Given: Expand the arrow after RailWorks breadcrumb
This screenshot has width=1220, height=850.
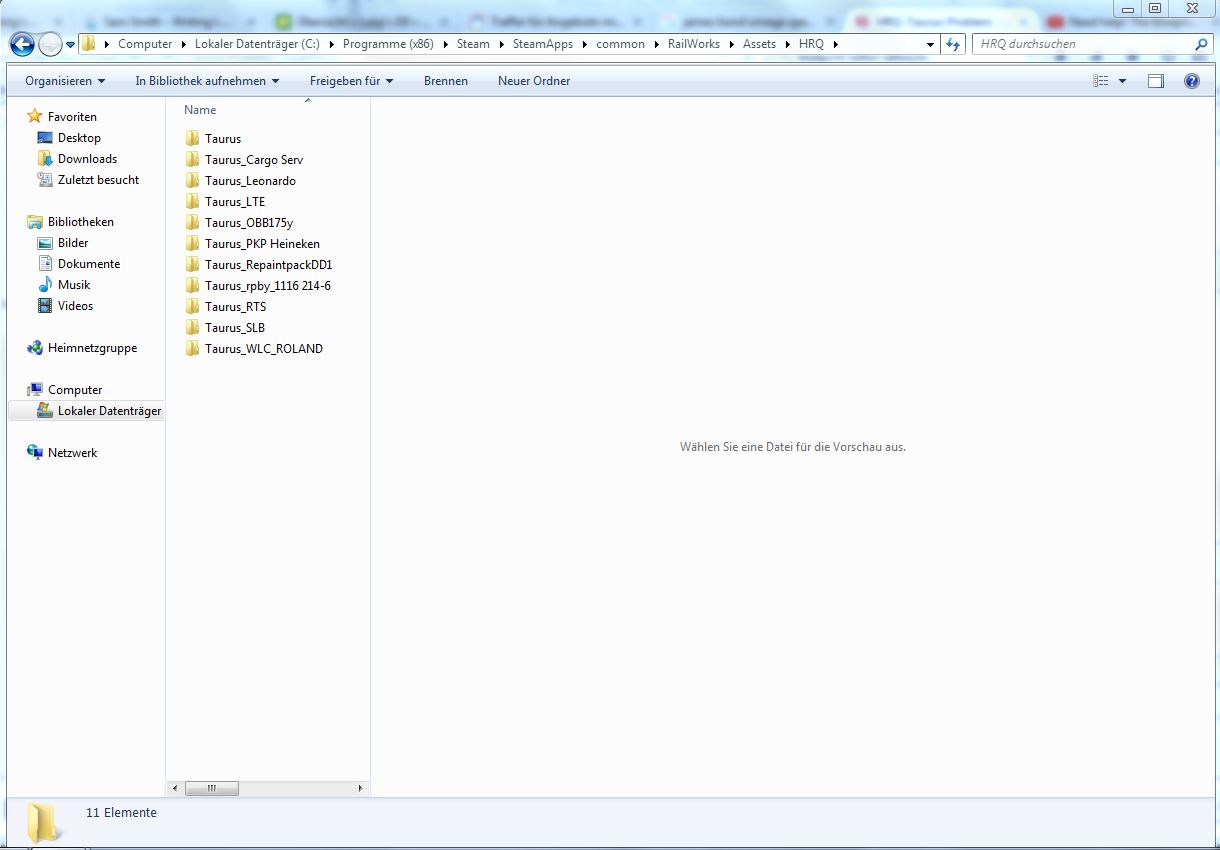Looking at the screenshot, I should click(731, 44).
